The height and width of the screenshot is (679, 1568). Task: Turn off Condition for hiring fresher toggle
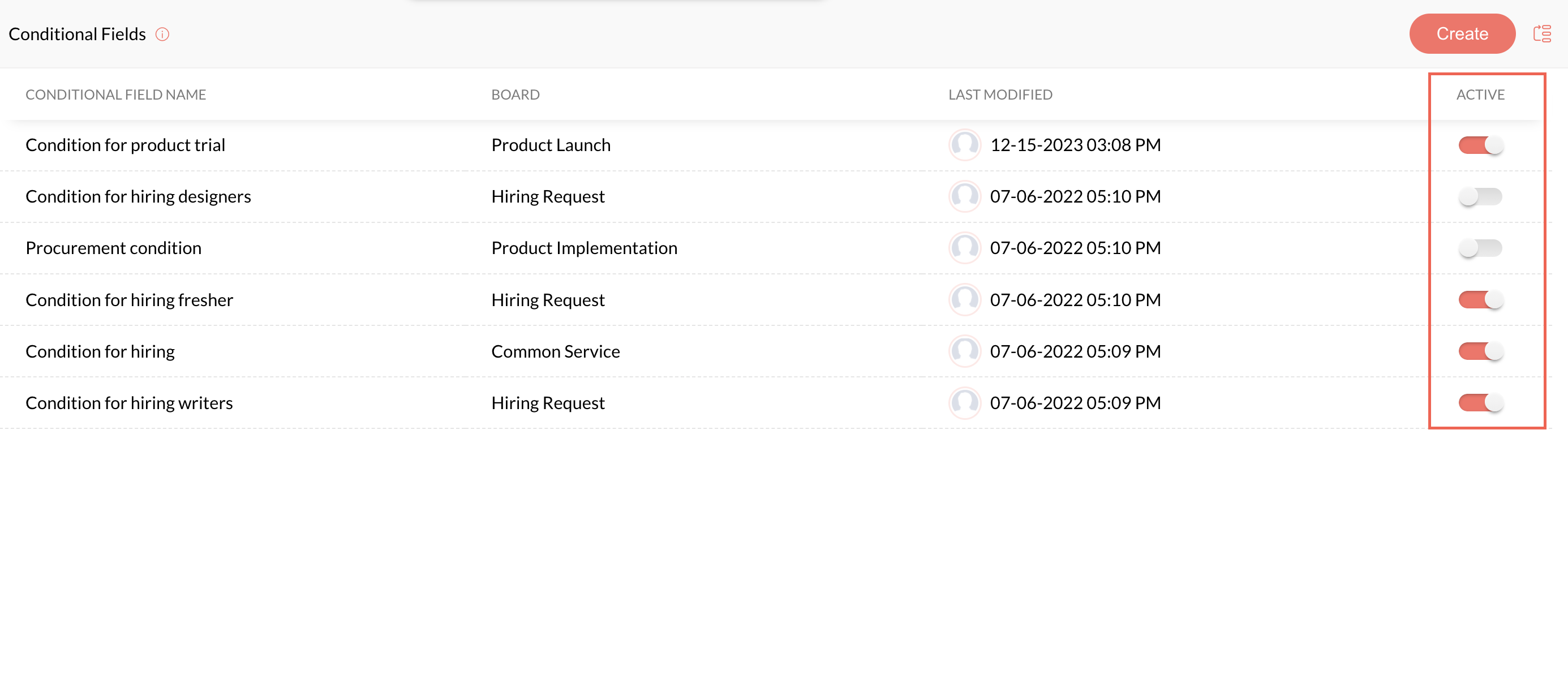(x=1480, y=299)
